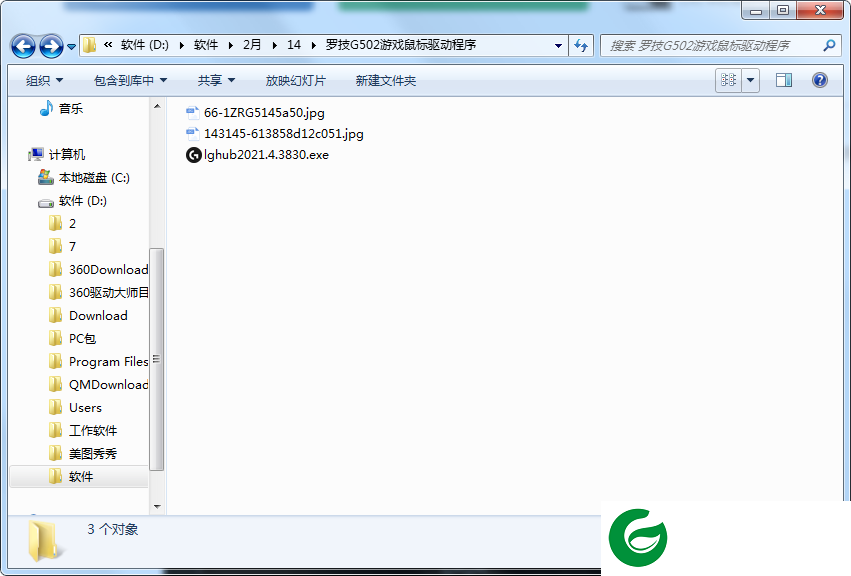
Task: Open the 工作软件 folder
Action: click(93, 431)
